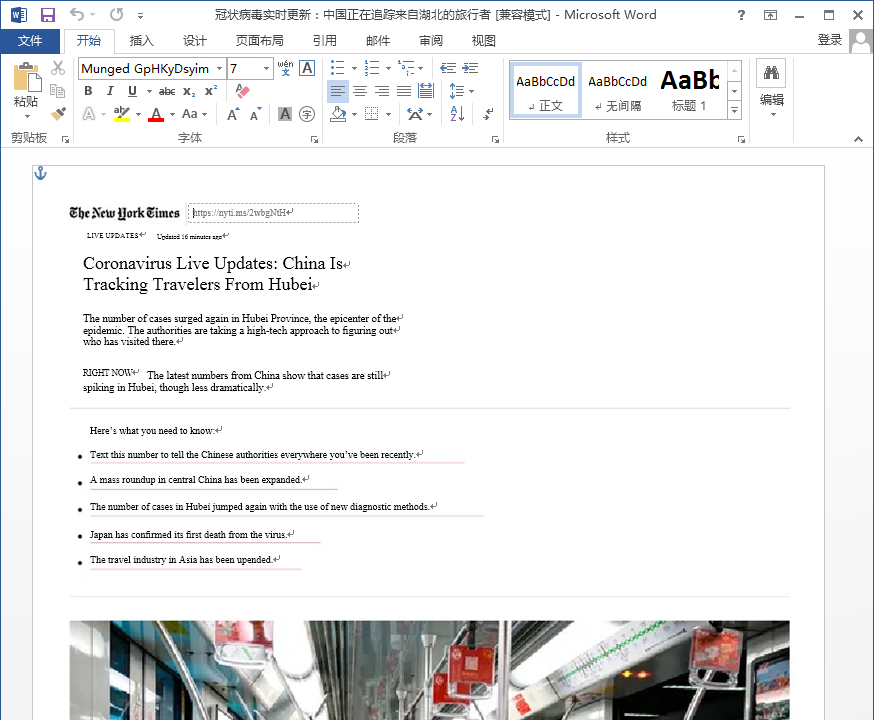874x720 pixels.
Task: Increase paragraph indent
Action: click(x=470, y=68)
